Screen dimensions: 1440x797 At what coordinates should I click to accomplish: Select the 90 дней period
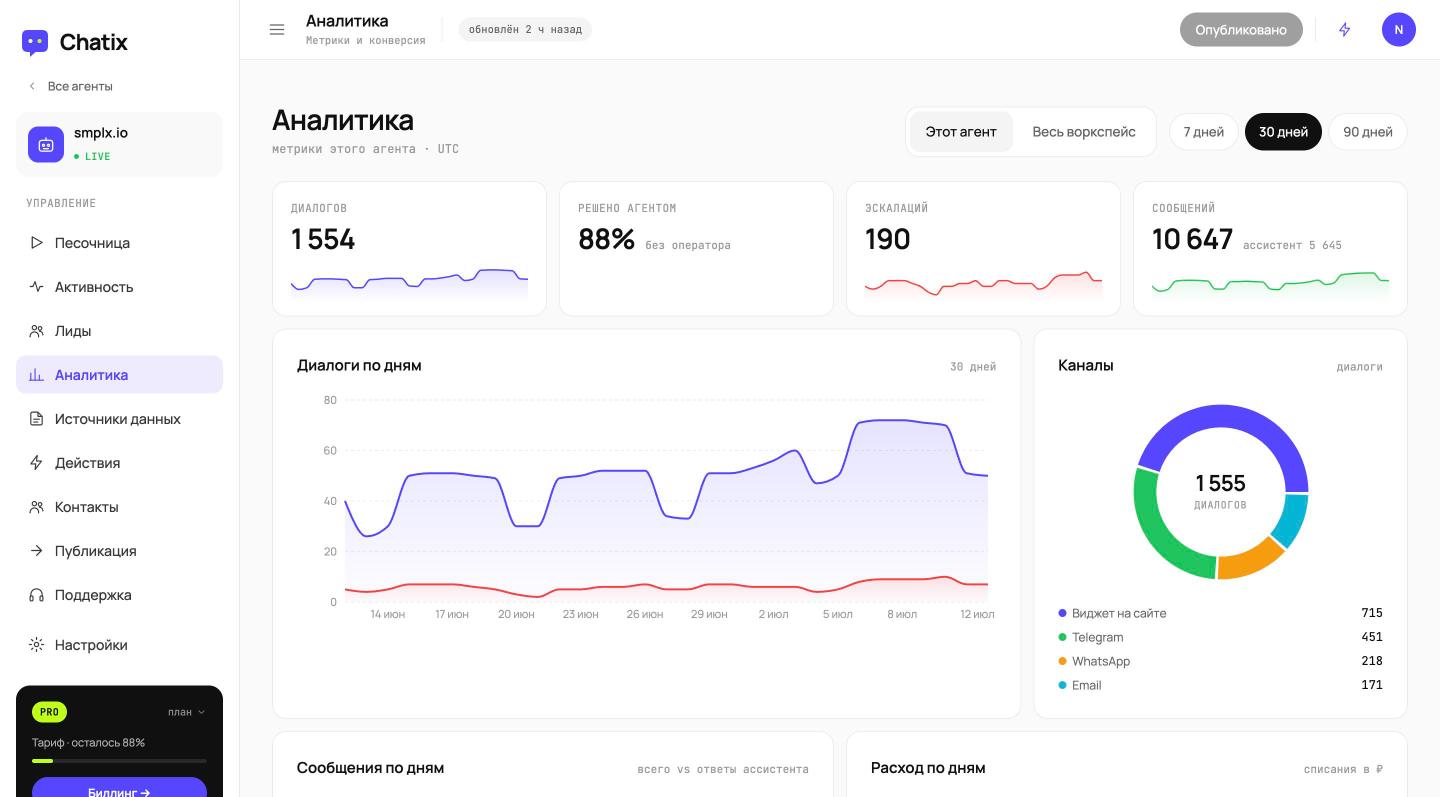[x=1368, y=132]
